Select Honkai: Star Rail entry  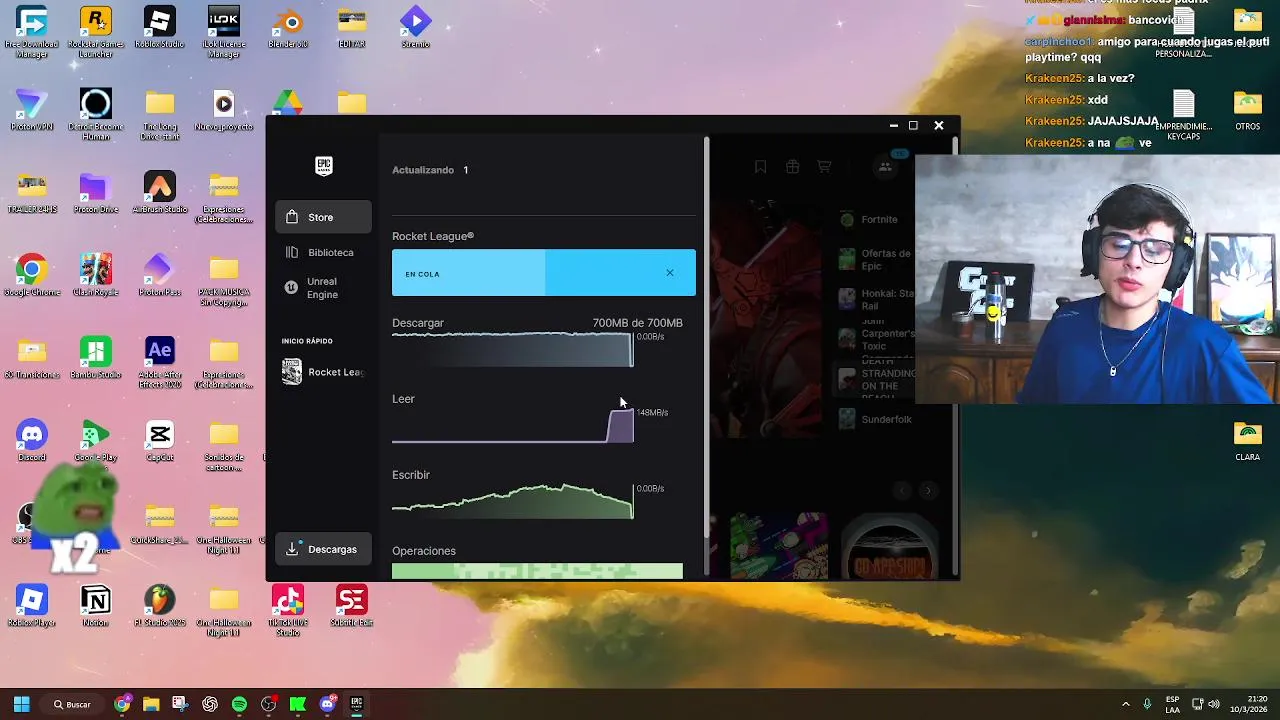coord(875,298)
